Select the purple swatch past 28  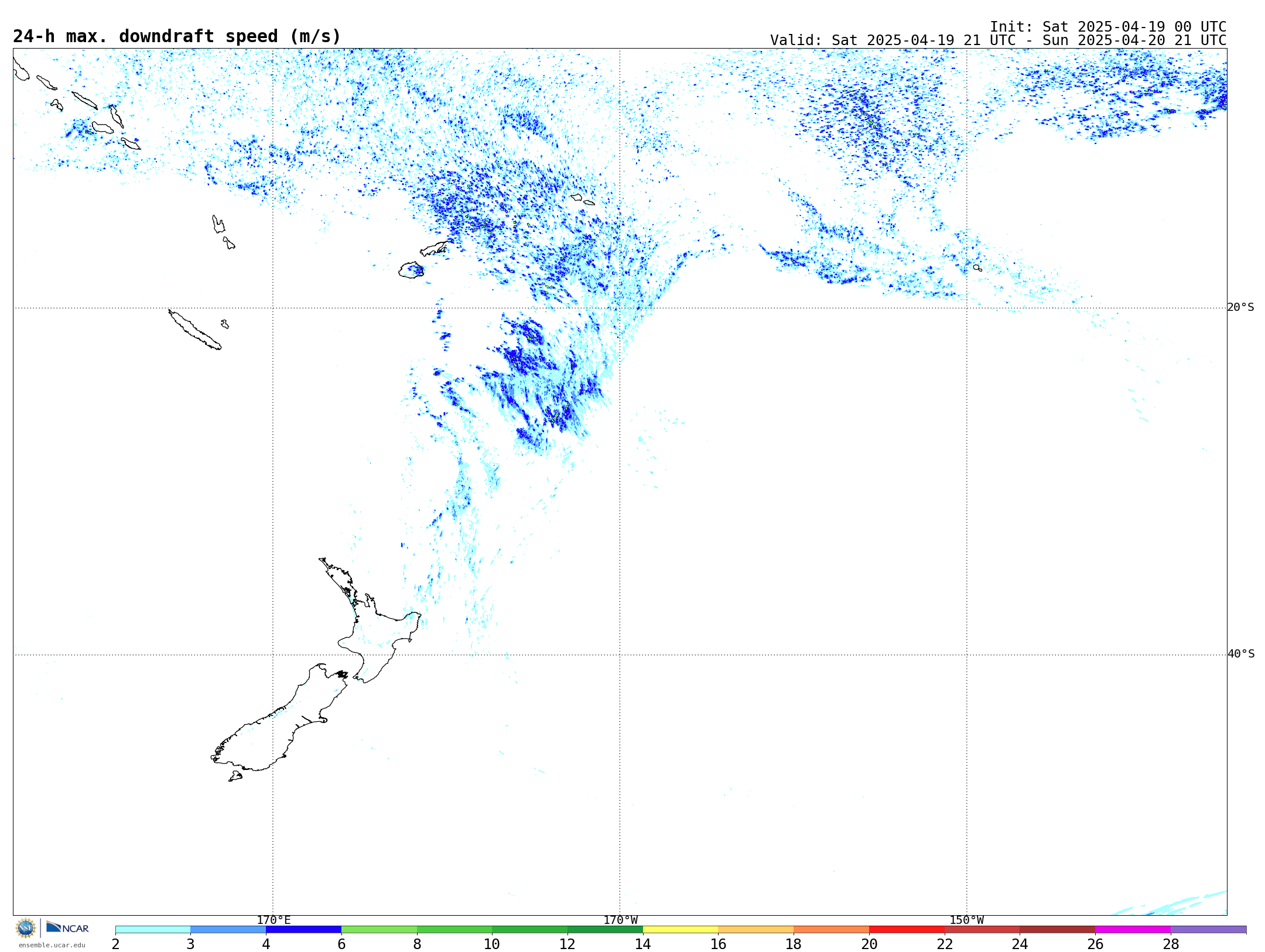1208,930
